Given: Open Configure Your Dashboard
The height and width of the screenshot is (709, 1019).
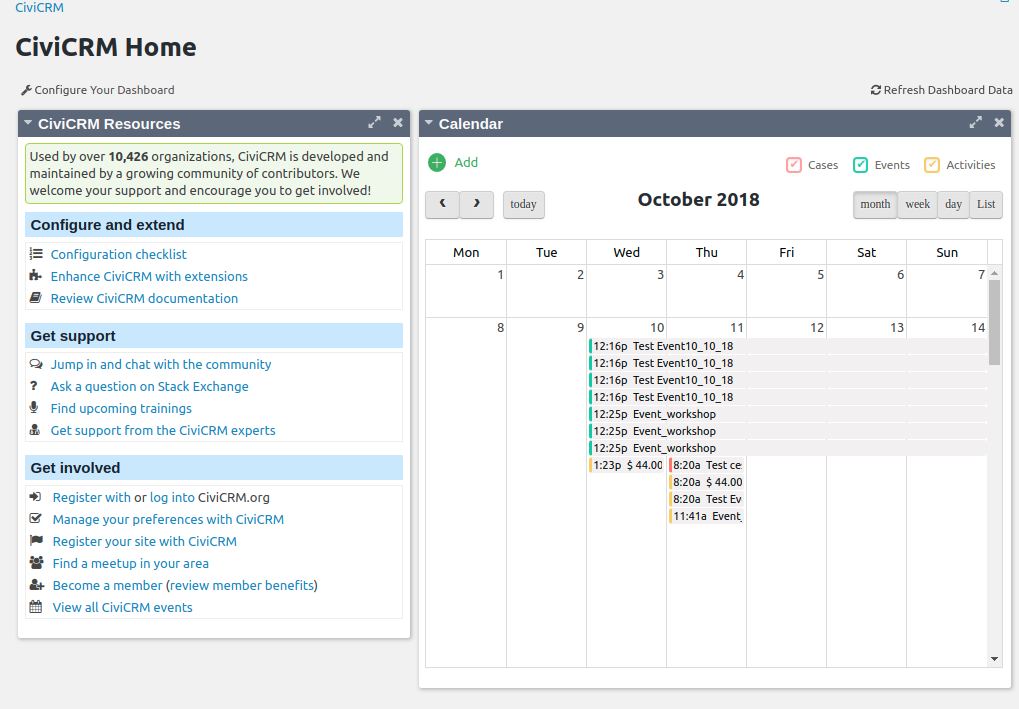Looking at the screenshot, I should click(x=97, y=90).
